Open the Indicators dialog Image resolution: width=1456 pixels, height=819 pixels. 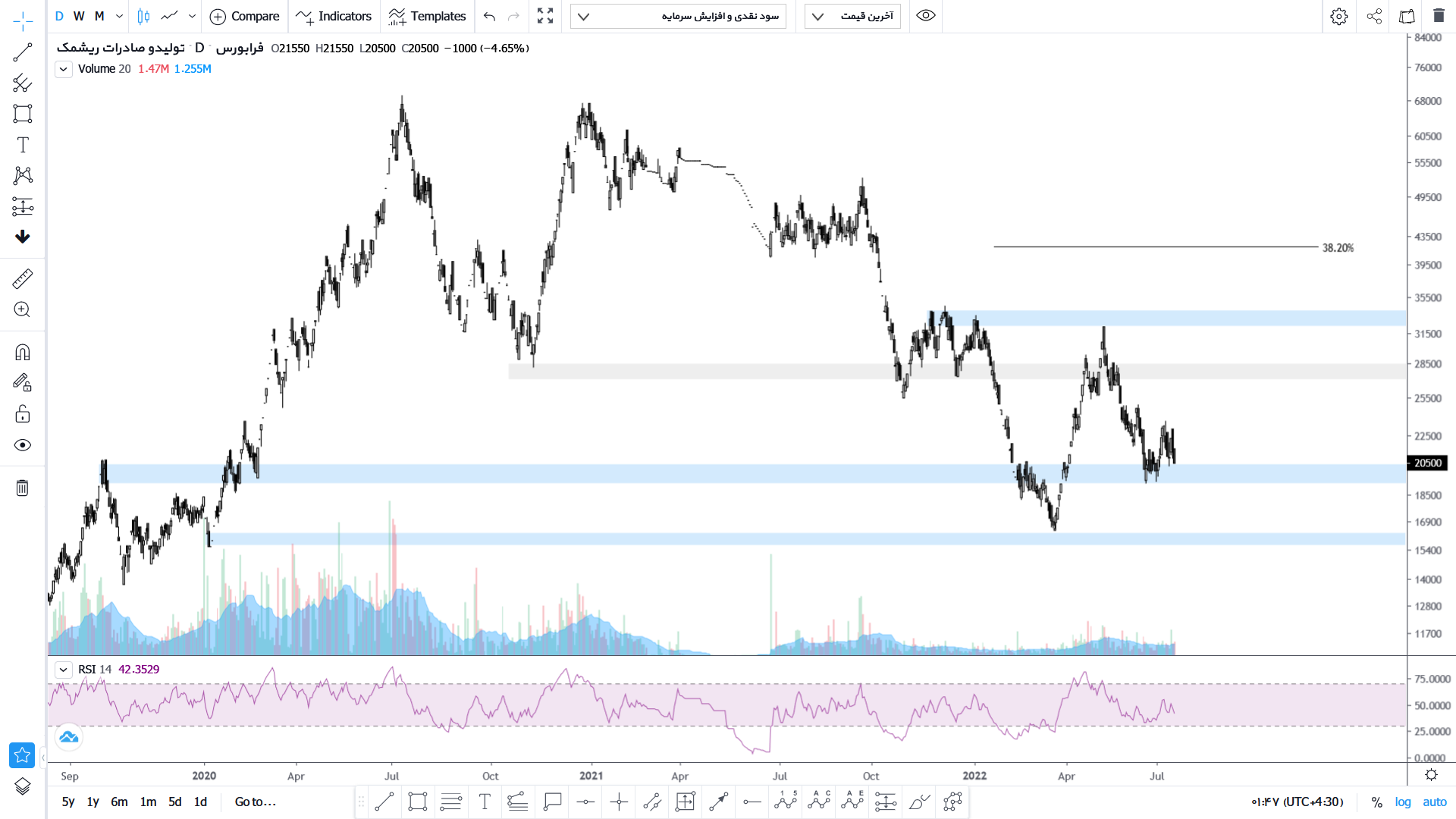[x=334, y=16]
